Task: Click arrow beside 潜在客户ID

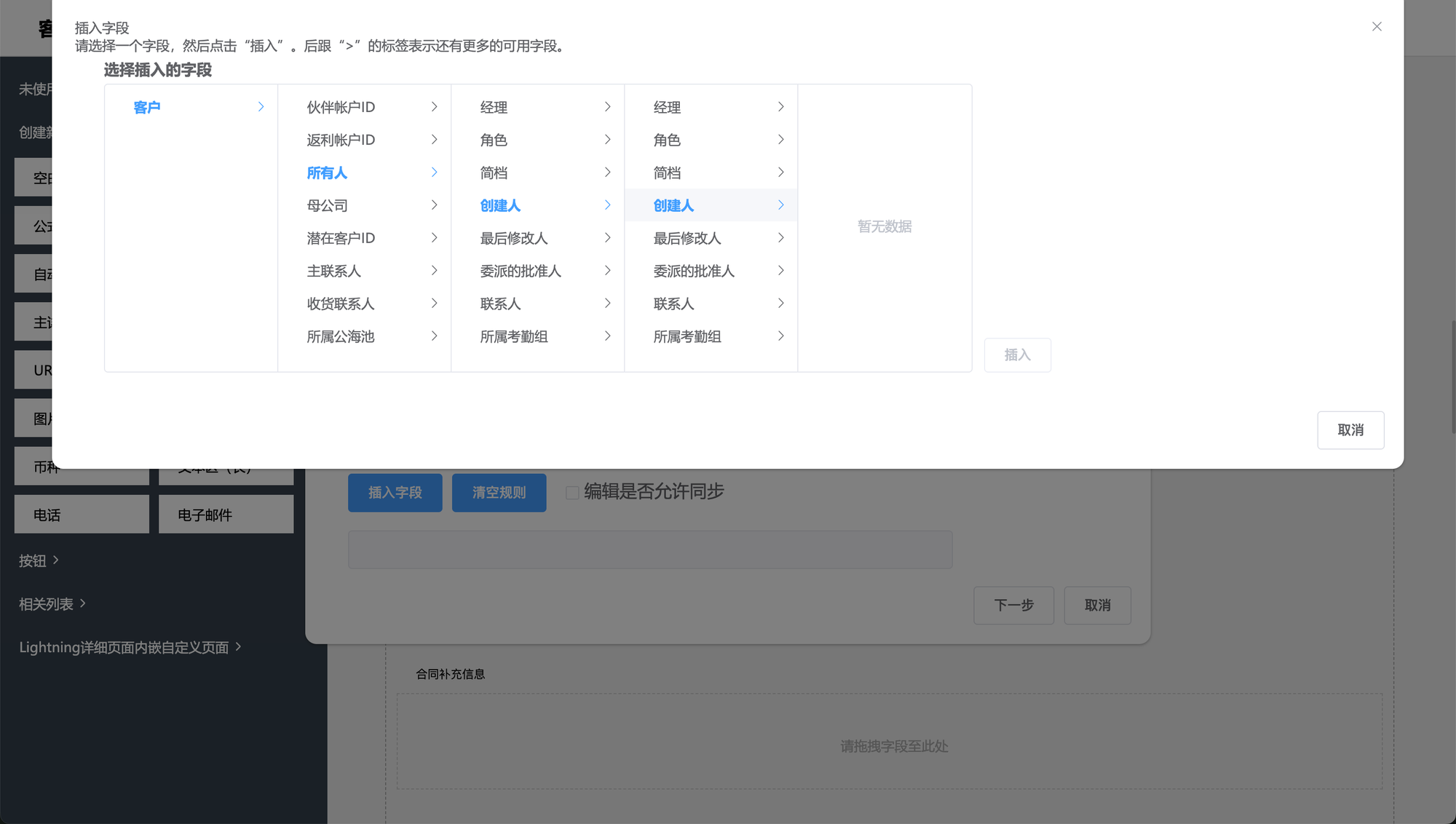Action: [434, 238]
